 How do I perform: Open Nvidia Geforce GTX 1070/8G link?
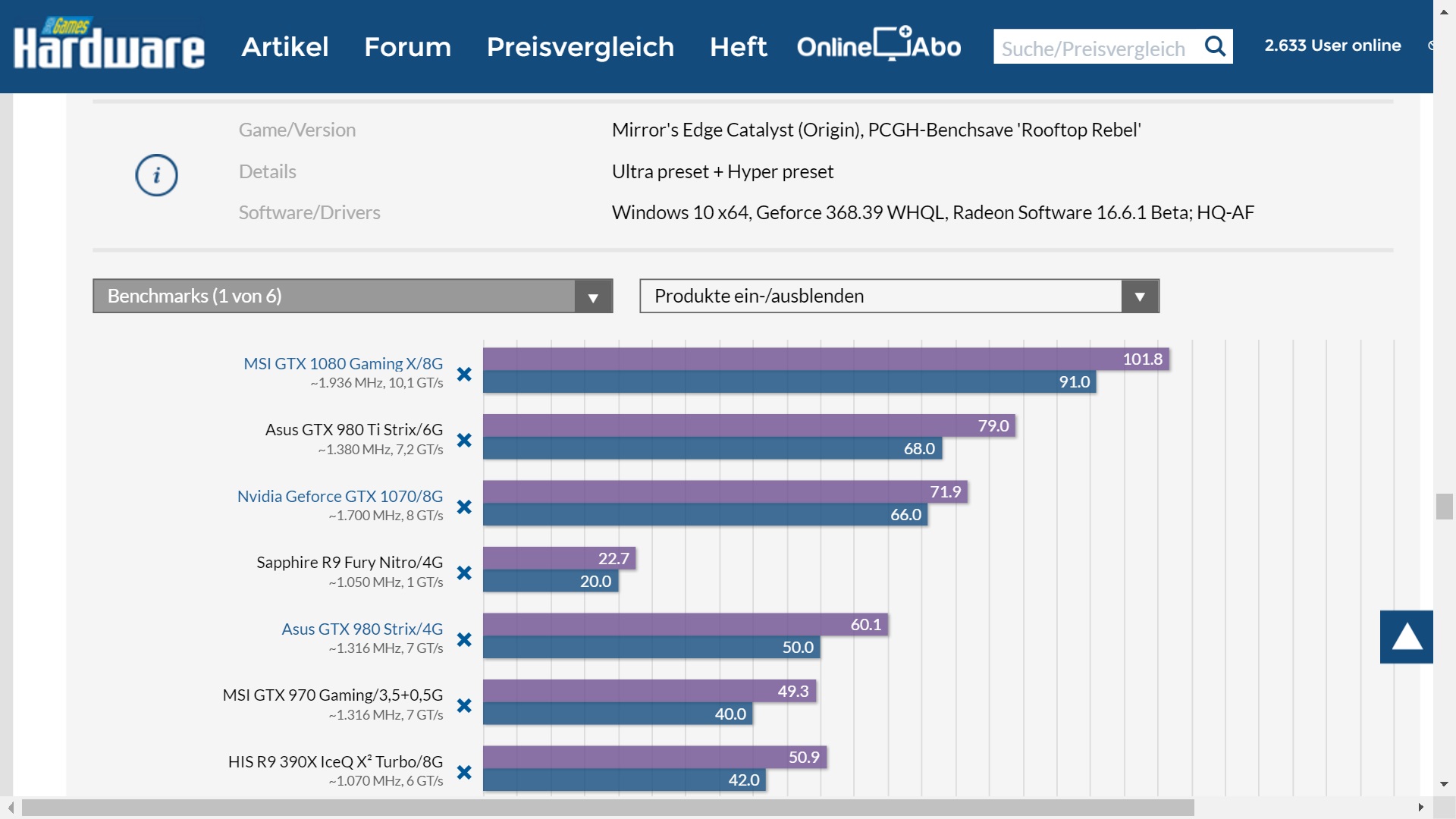point(340,496)
